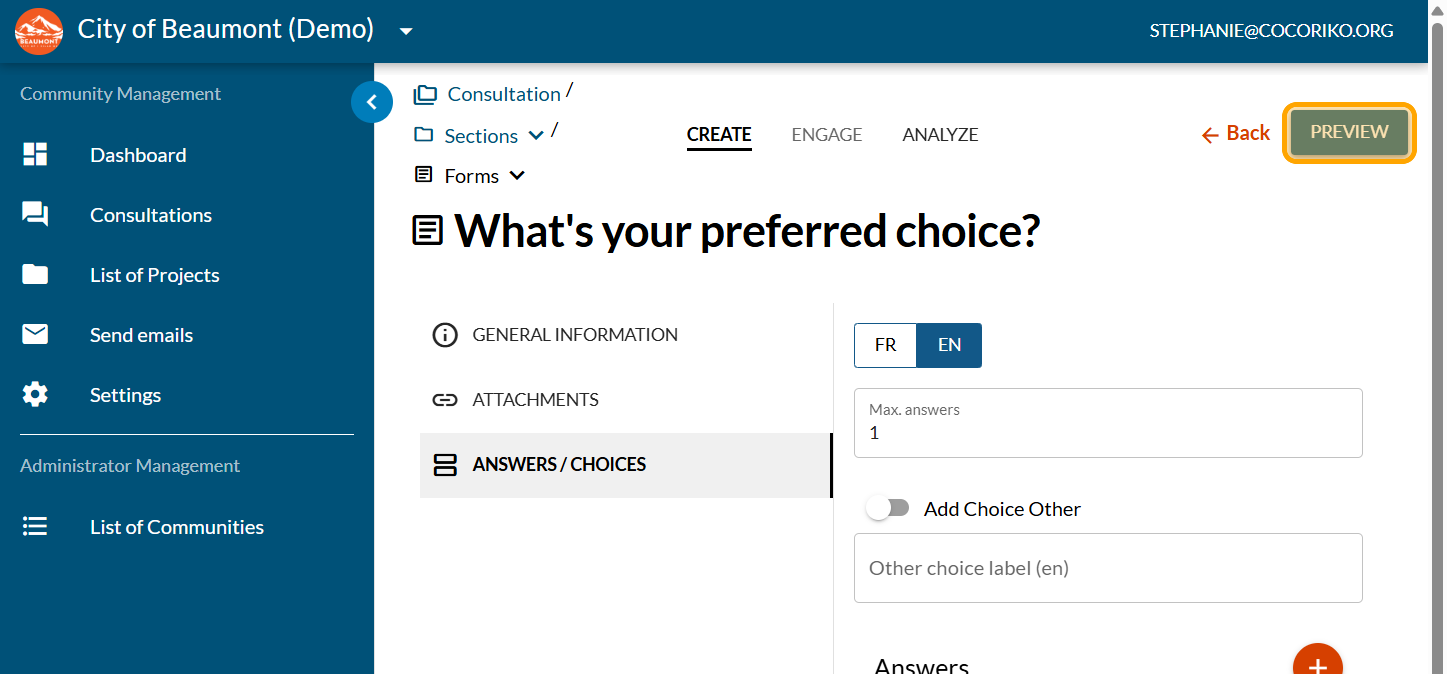The width and height of the screenshot is (1447, 674).
Task: Click the PREVIEW button
Action: [1349, 132]
